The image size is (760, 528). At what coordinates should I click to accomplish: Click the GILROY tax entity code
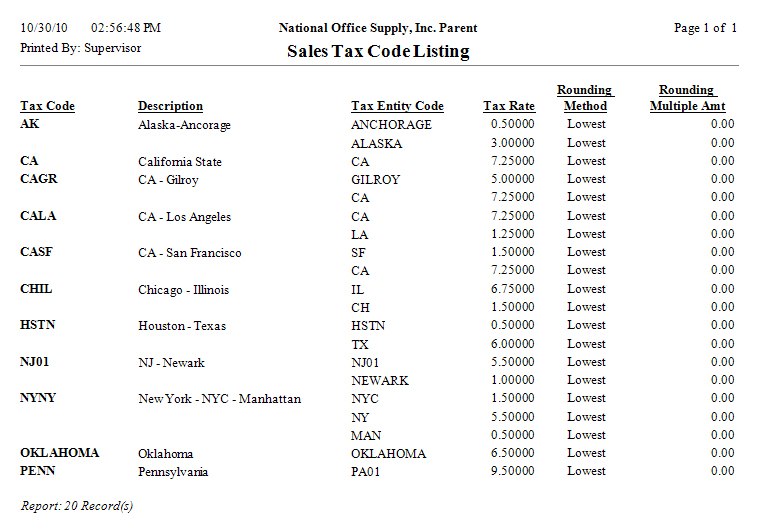[x=375, y=180]
